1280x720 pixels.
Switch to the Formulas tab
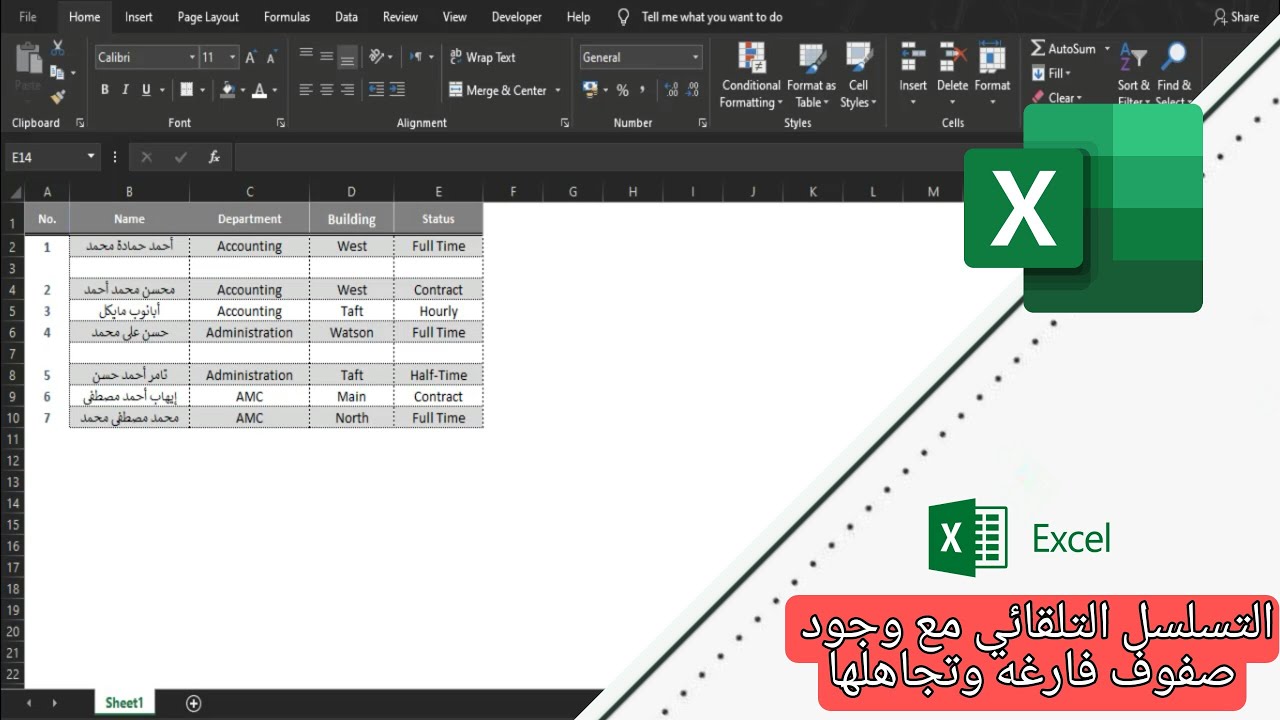287,17
